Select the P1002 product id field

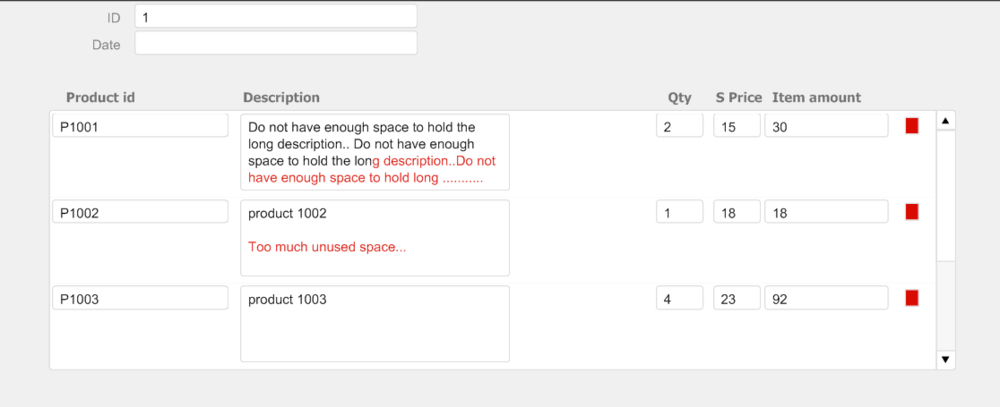coord(140,212)
